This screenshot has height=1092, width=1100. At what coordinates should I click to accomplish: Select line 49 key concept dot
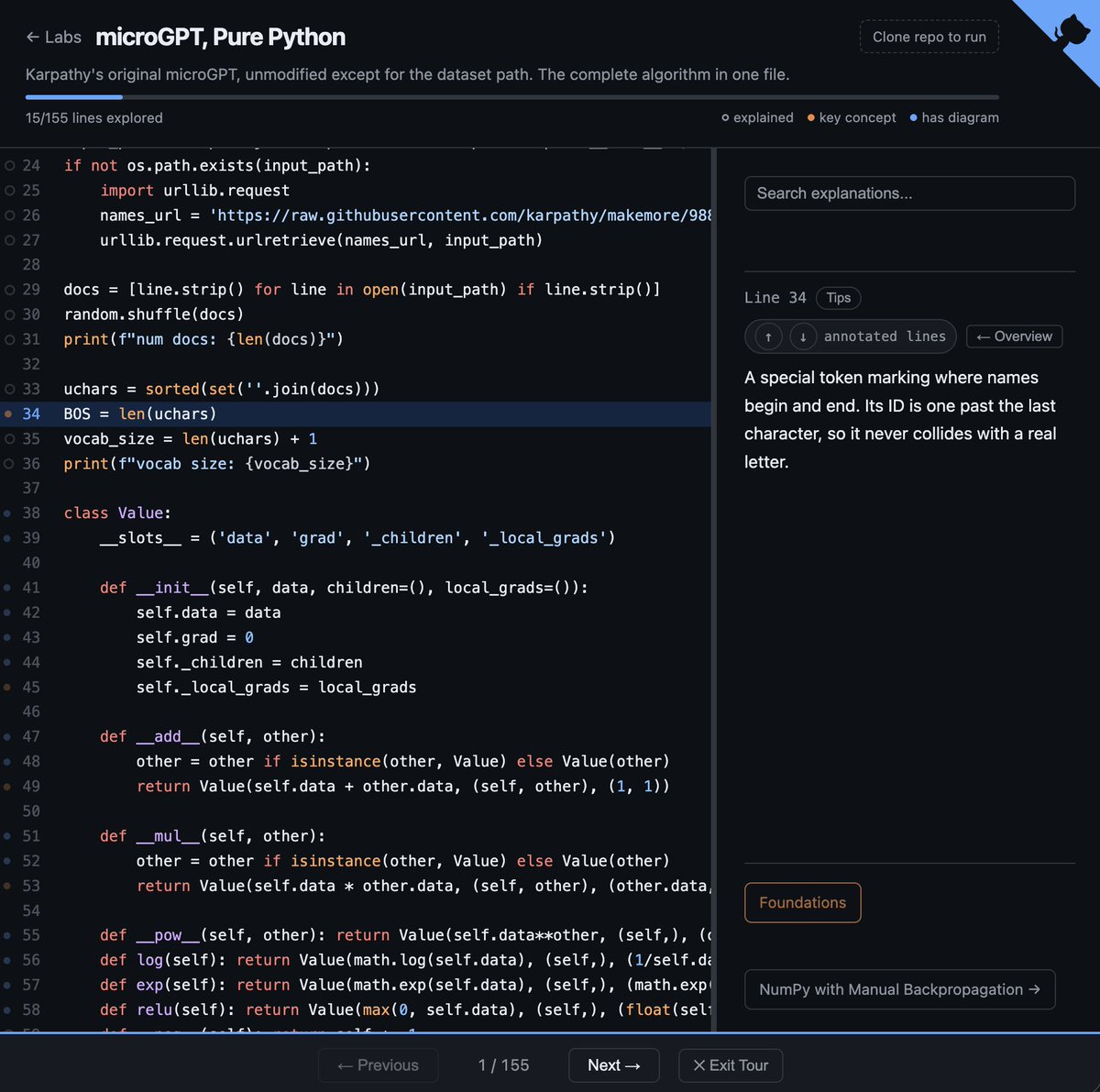click(7, 787)
